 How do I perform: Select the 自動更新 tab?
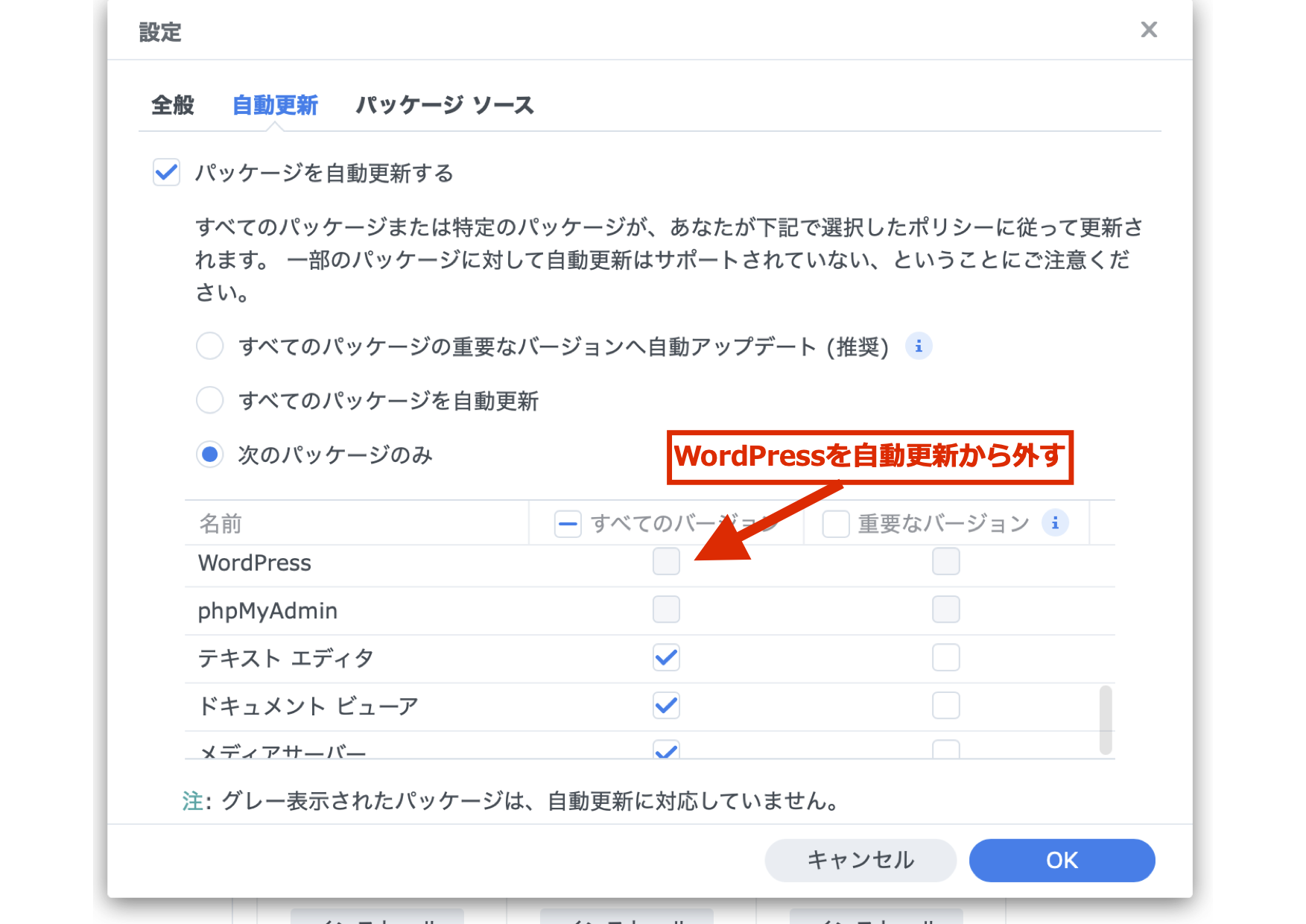tap(275, 105)
